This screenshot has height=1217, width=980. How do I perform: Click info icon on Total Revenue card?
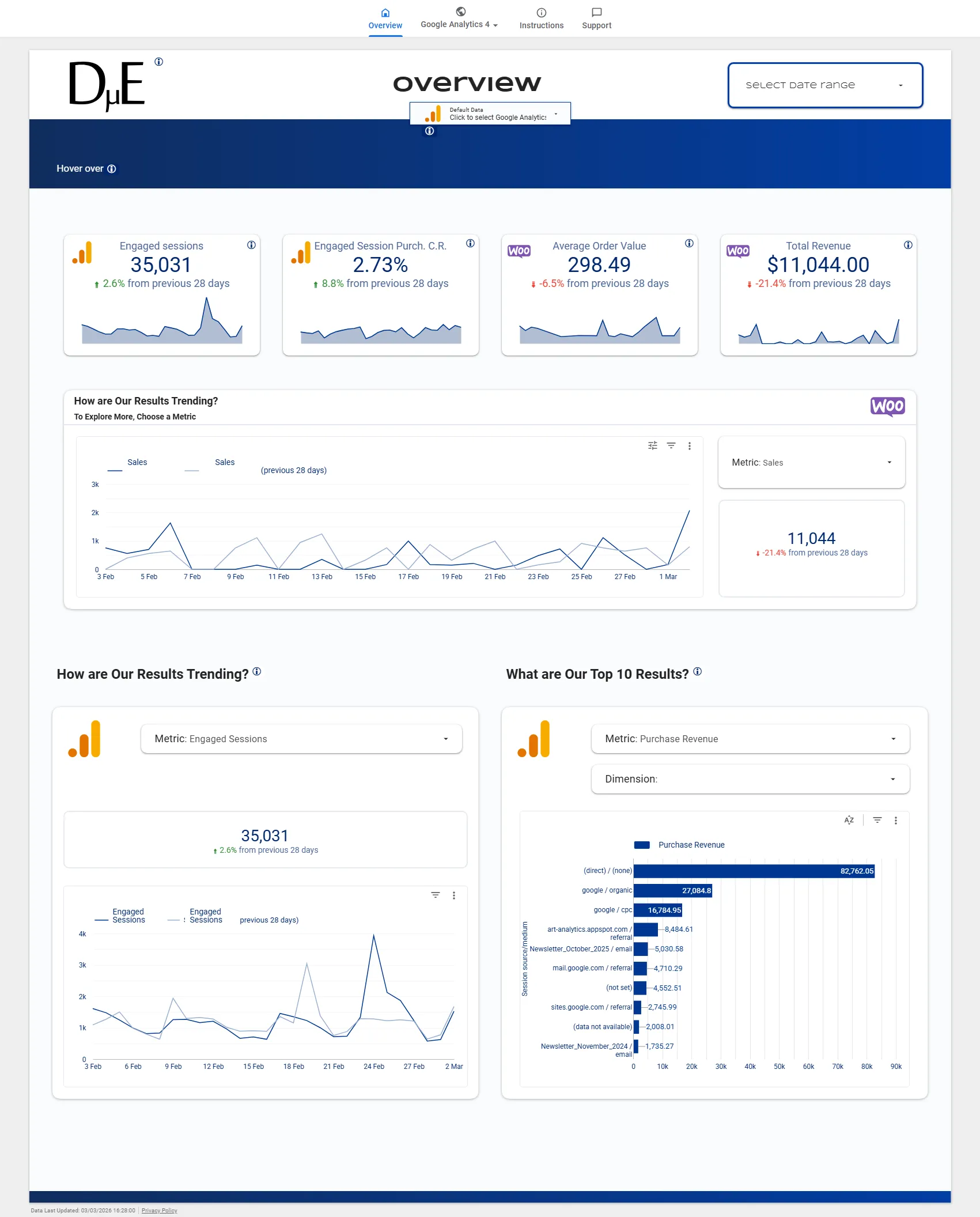point(908,245)
